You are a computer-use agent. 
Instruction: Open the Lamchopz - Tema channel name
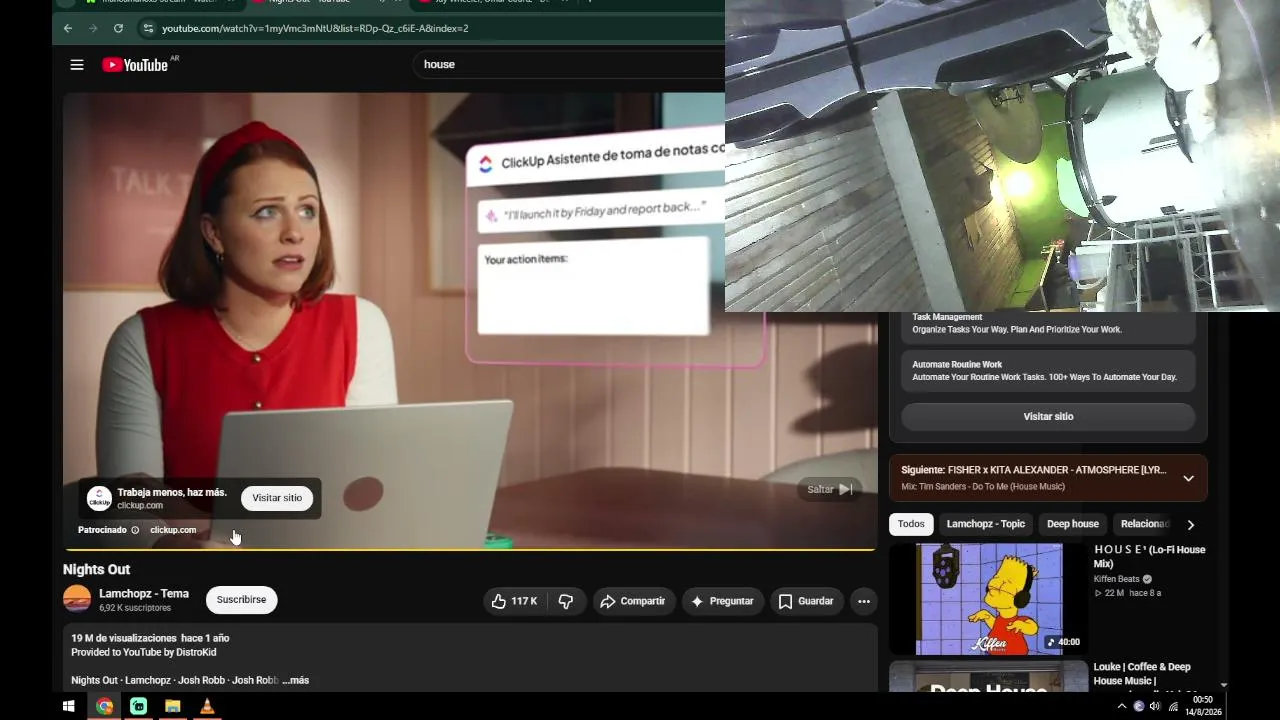[144, 594]
